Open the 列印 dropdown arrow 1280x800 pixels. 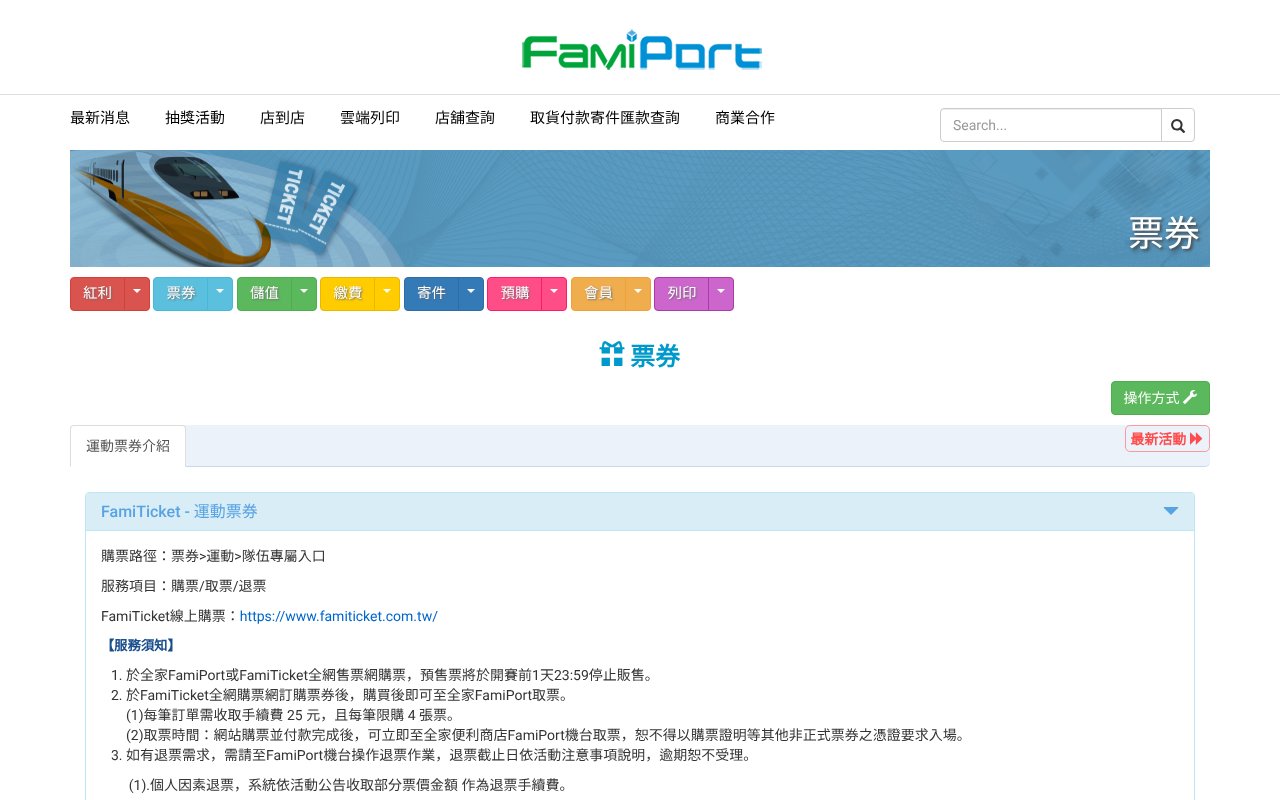click(721, 293)
